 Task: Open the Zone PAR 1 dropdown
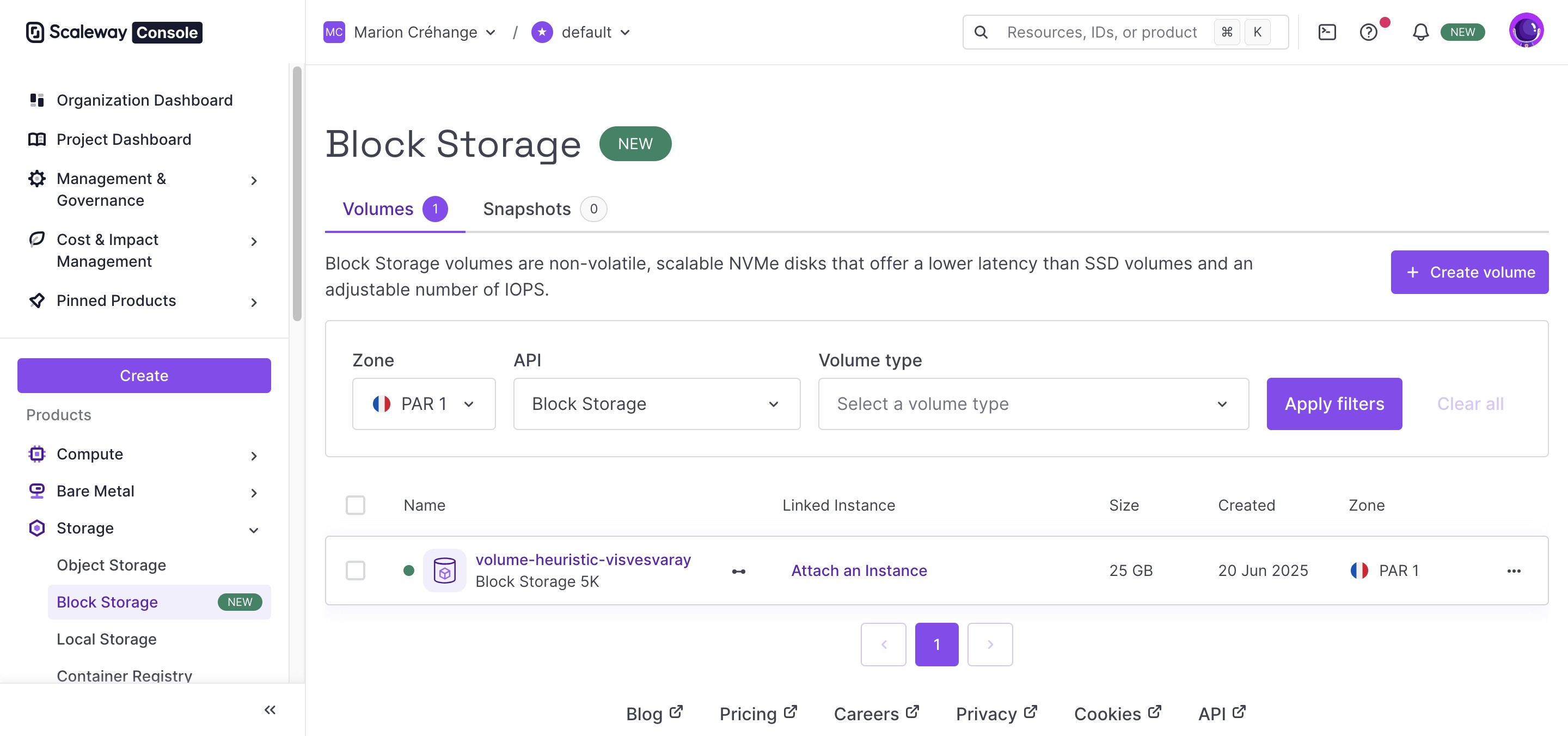[424, 403]
